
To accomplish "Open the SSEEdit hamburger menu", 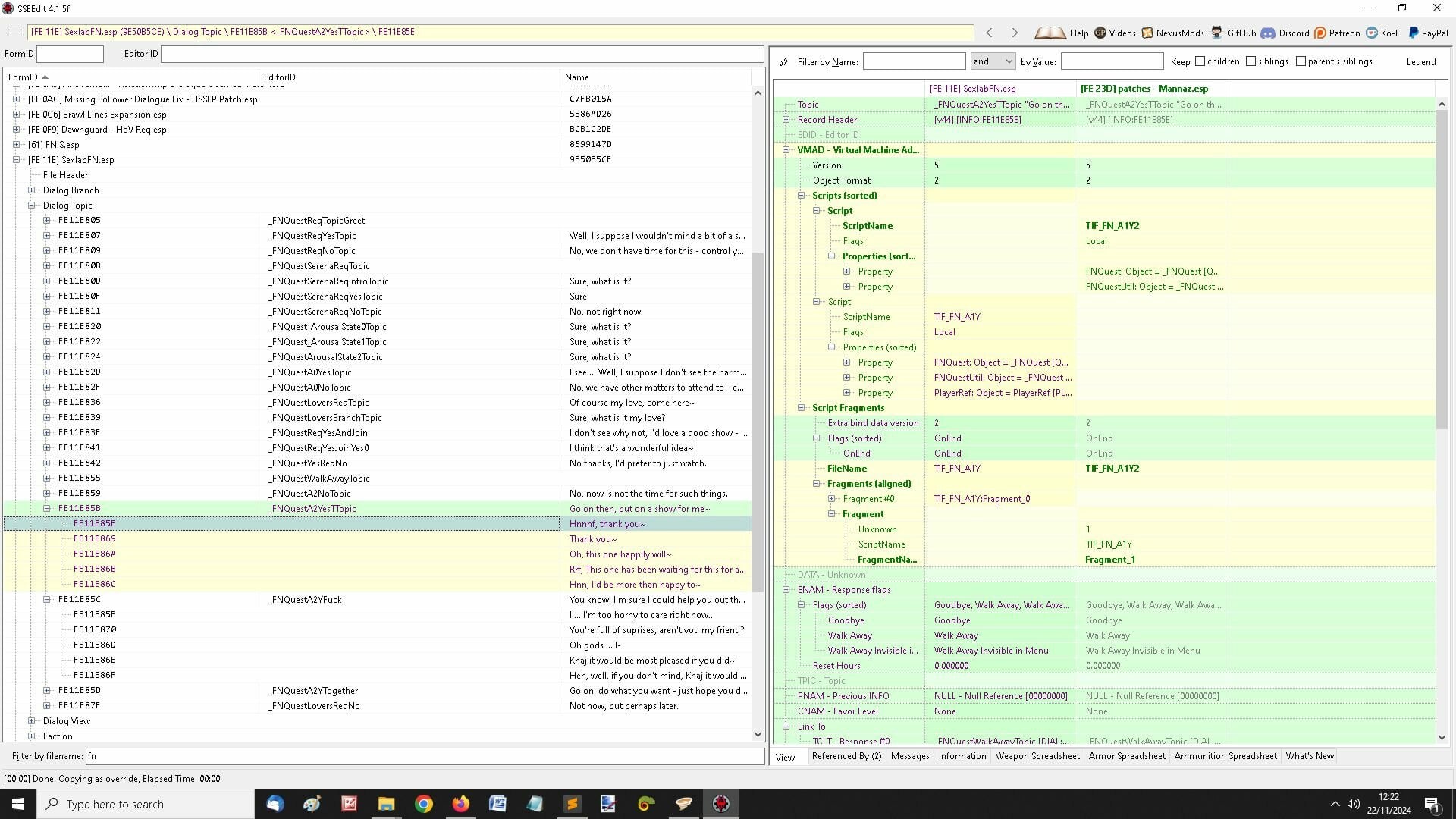I will pos(14,33).
